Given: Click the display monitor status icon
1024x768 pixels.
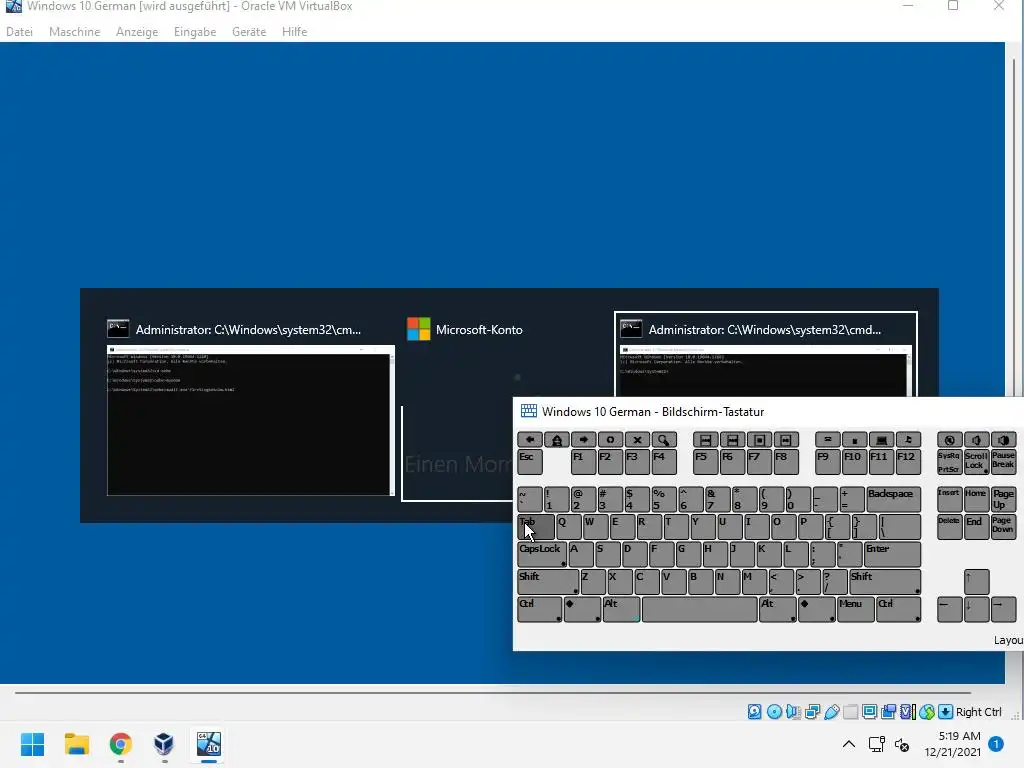Looking at the screenshot, I should tap(869, 712).
